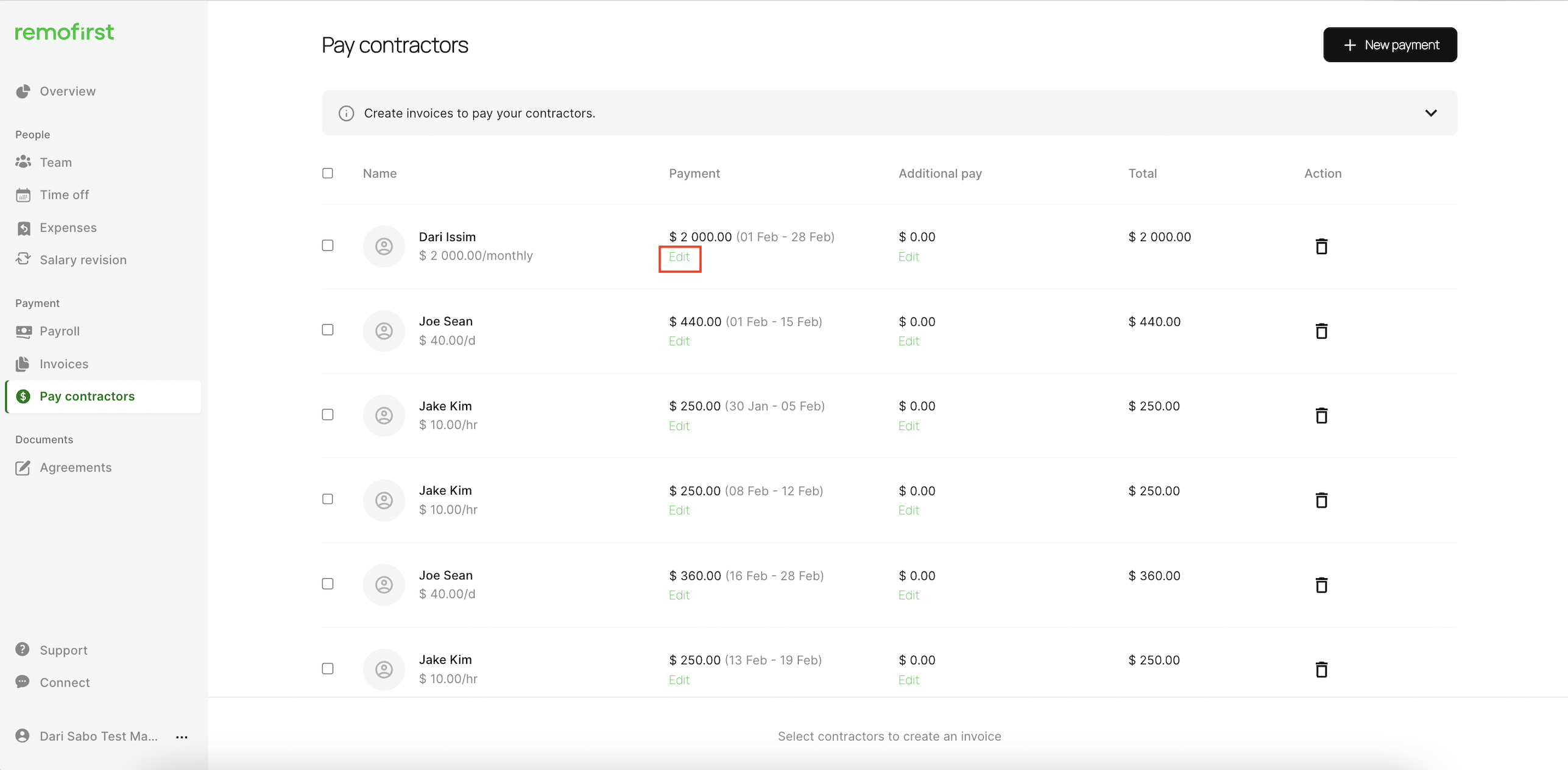Check the box for Dari Issim
The width and height of the screenshot is (1568, 770).
click(x=328, y=245)
